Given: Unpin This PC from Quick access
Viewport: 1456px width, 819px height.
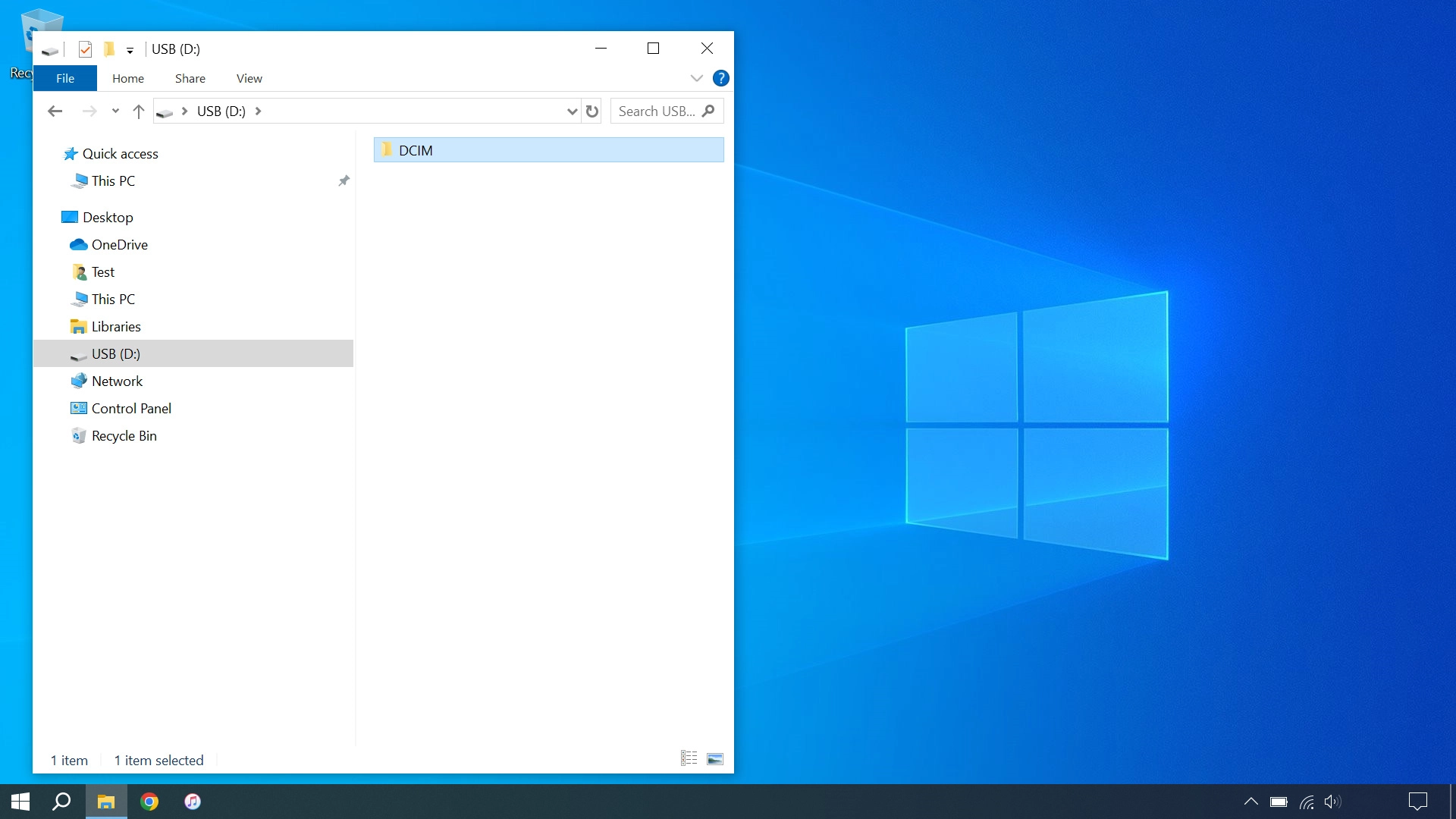Looking at the screenshot, I should [x=344, y=180].
